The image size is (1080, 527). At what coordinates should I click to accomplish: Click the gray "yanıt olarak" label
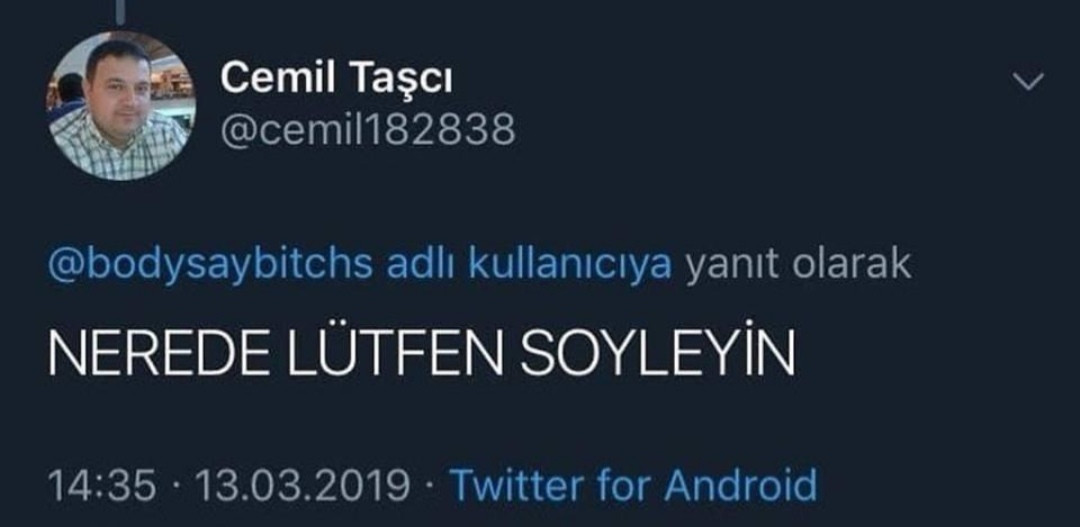(797, 265)
